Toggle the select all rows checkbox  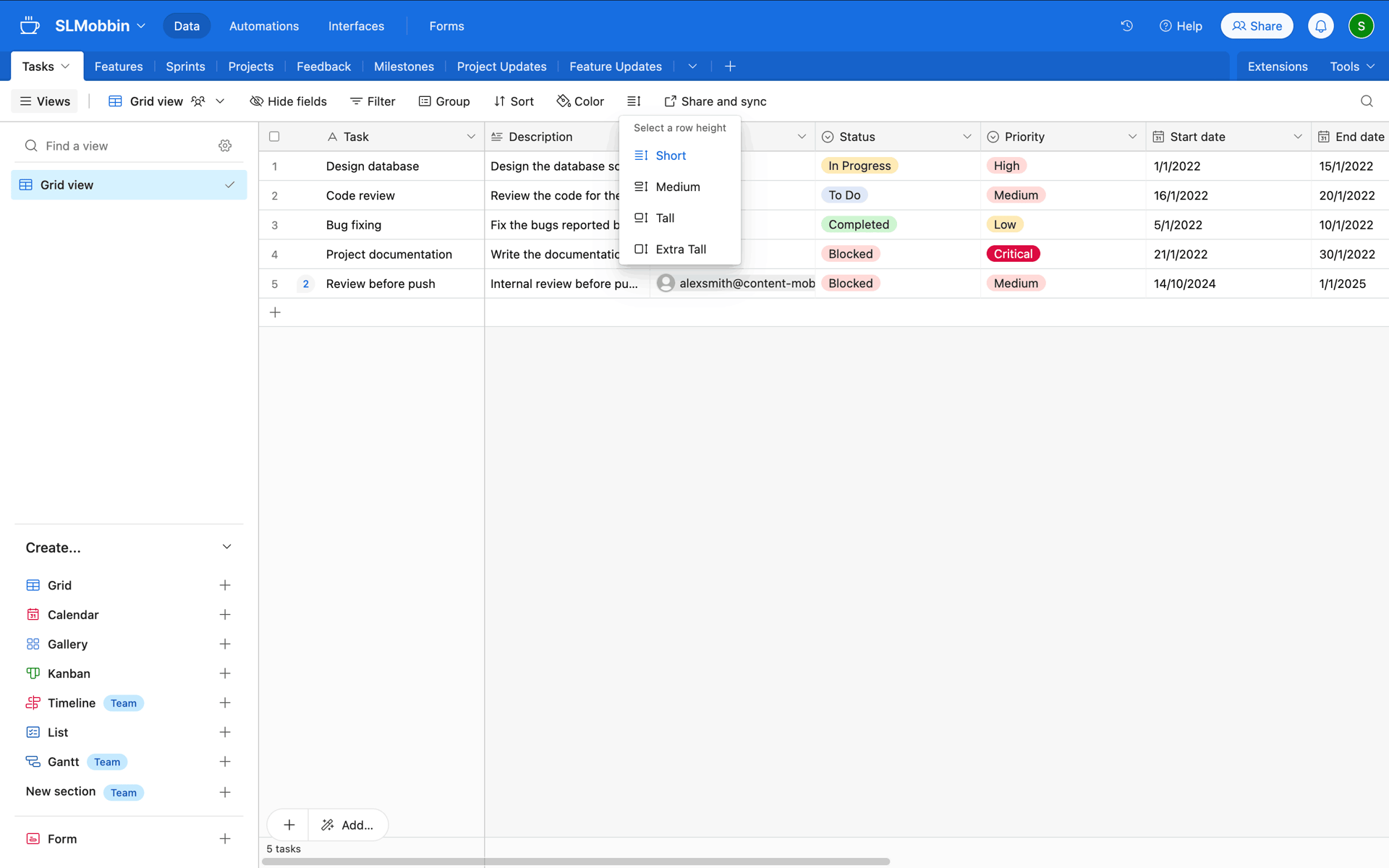point(274,137)
